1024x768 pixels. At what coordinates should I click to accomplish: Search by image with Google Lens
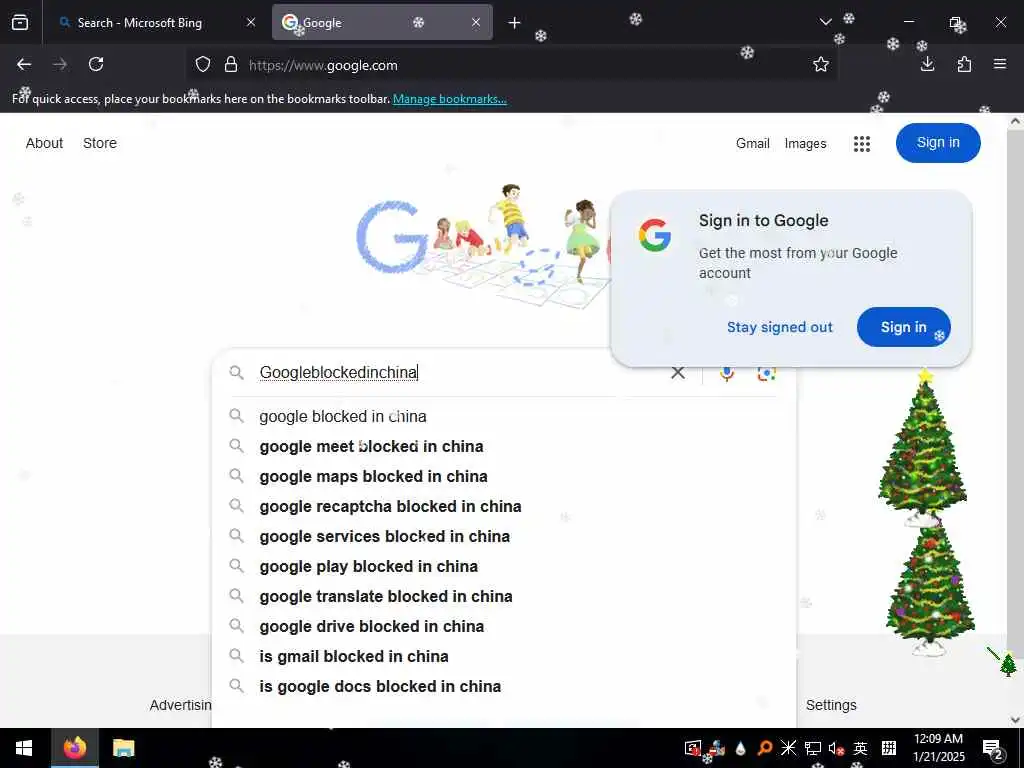click(x=766, y=373)
